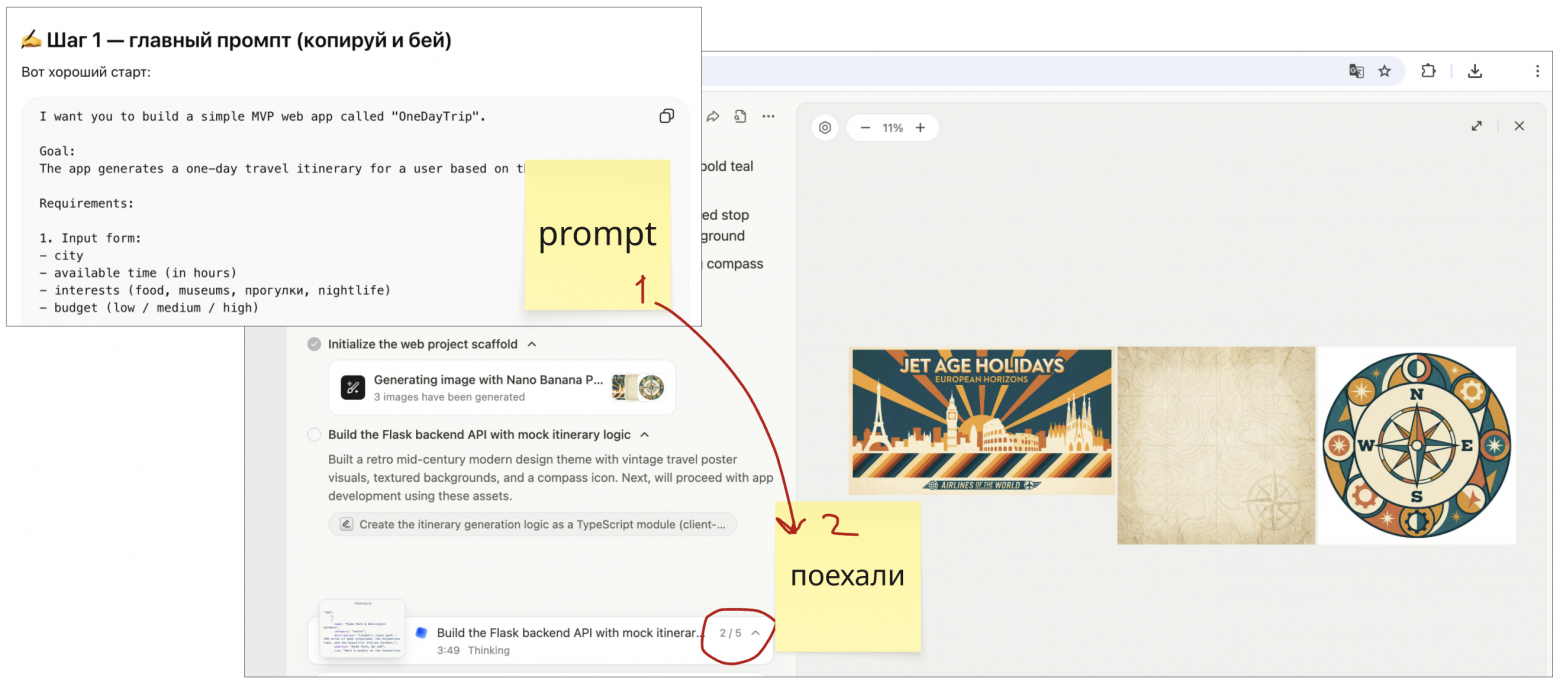Click code line '- available time (in hours)'
Image resolution: width=1560 pixels, height=686 pixels.
tap(138, 273)
